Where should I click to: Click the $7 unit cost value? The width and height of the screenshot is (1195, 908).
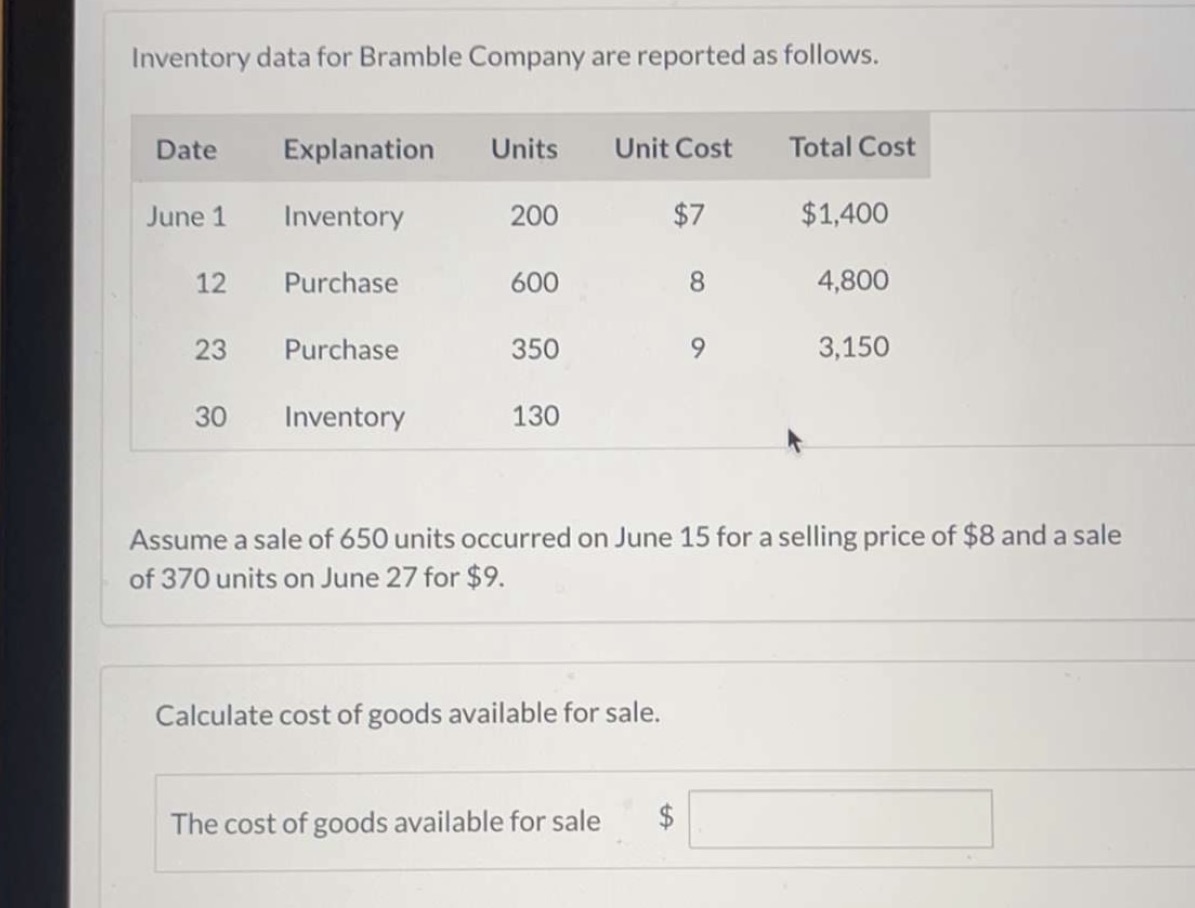[687, 216]
